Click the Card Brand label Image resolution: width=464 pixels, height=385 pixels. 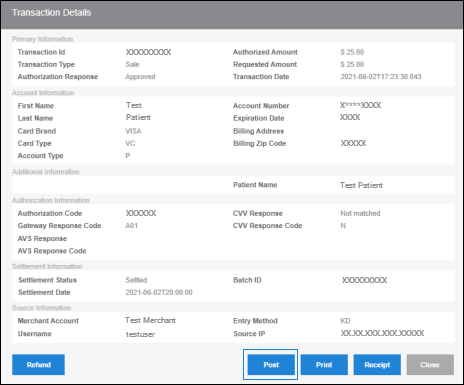tap(37, 131)
